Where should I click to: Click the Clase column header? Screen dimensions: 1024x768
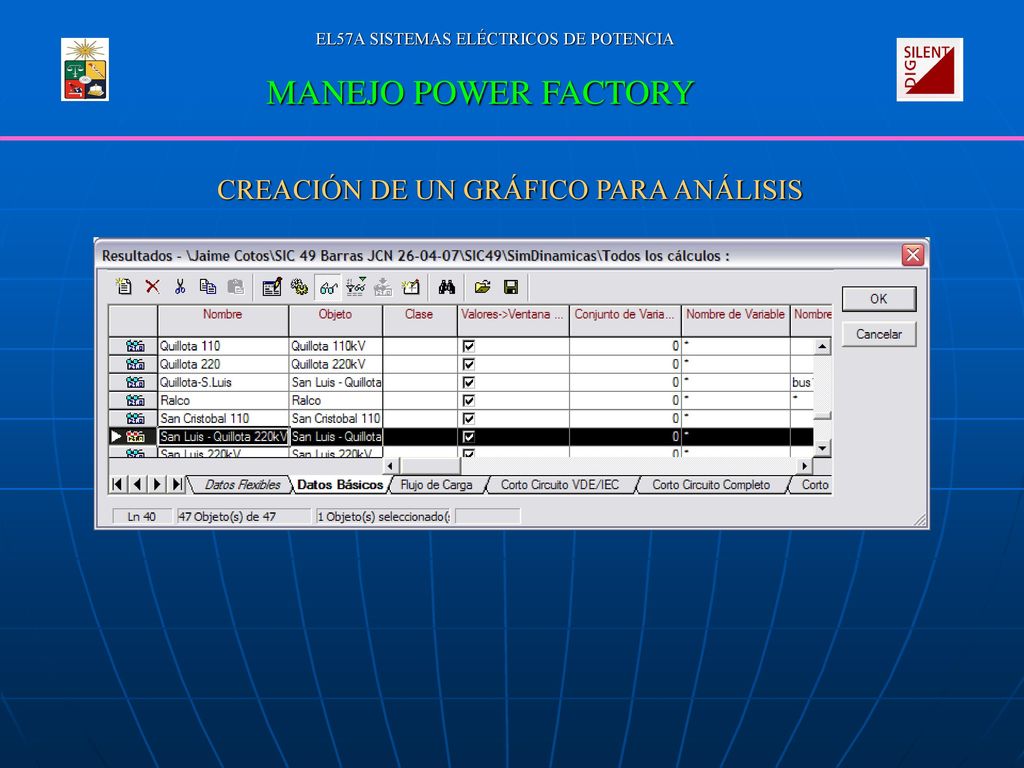coord(419,320)
